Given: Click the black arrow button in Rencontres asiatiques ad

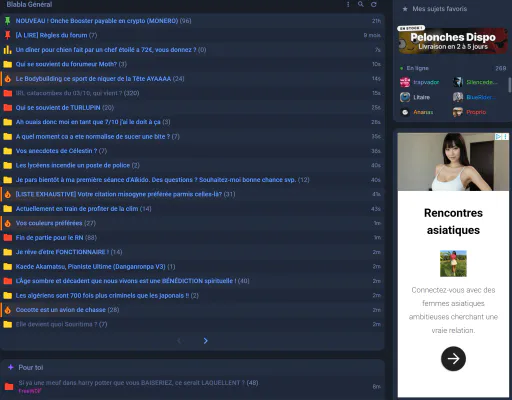Looking at the screenshot, I should point(453,359).
